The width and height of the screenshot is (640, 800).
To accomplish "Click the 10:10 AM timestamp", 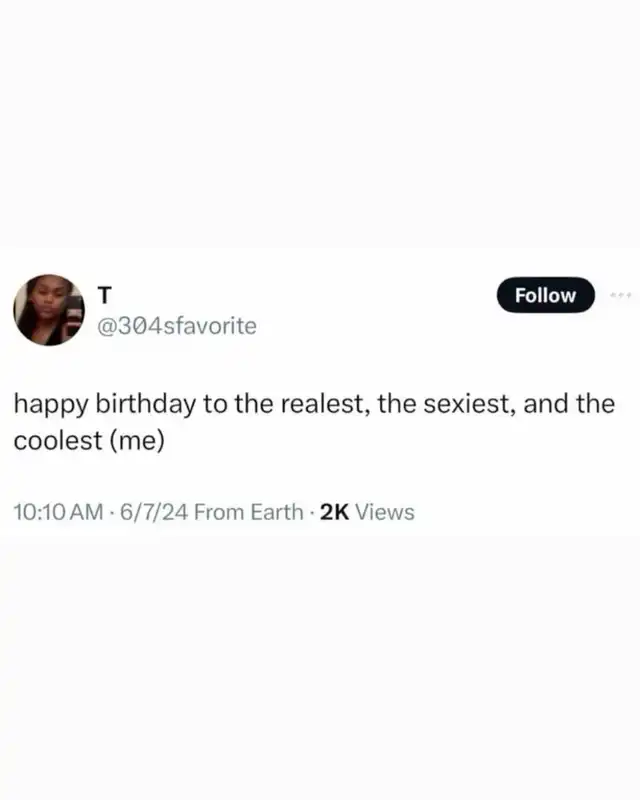I will click(x=58, y=512).
